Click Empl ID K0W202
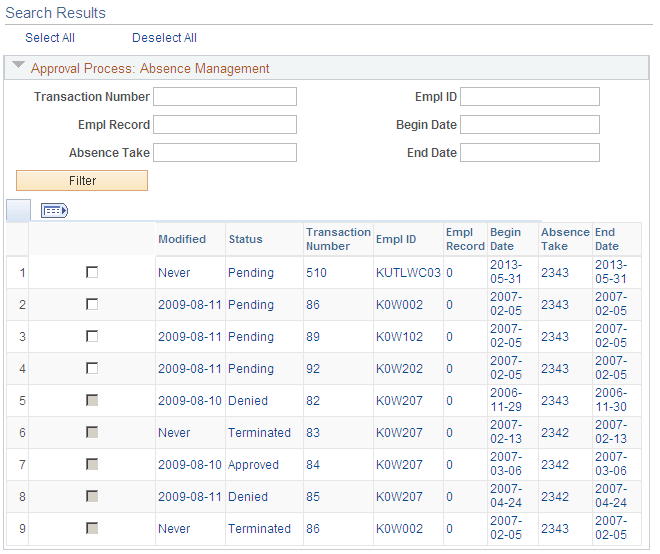The width and height of the screenshot is (660, 554). (399, 368)
